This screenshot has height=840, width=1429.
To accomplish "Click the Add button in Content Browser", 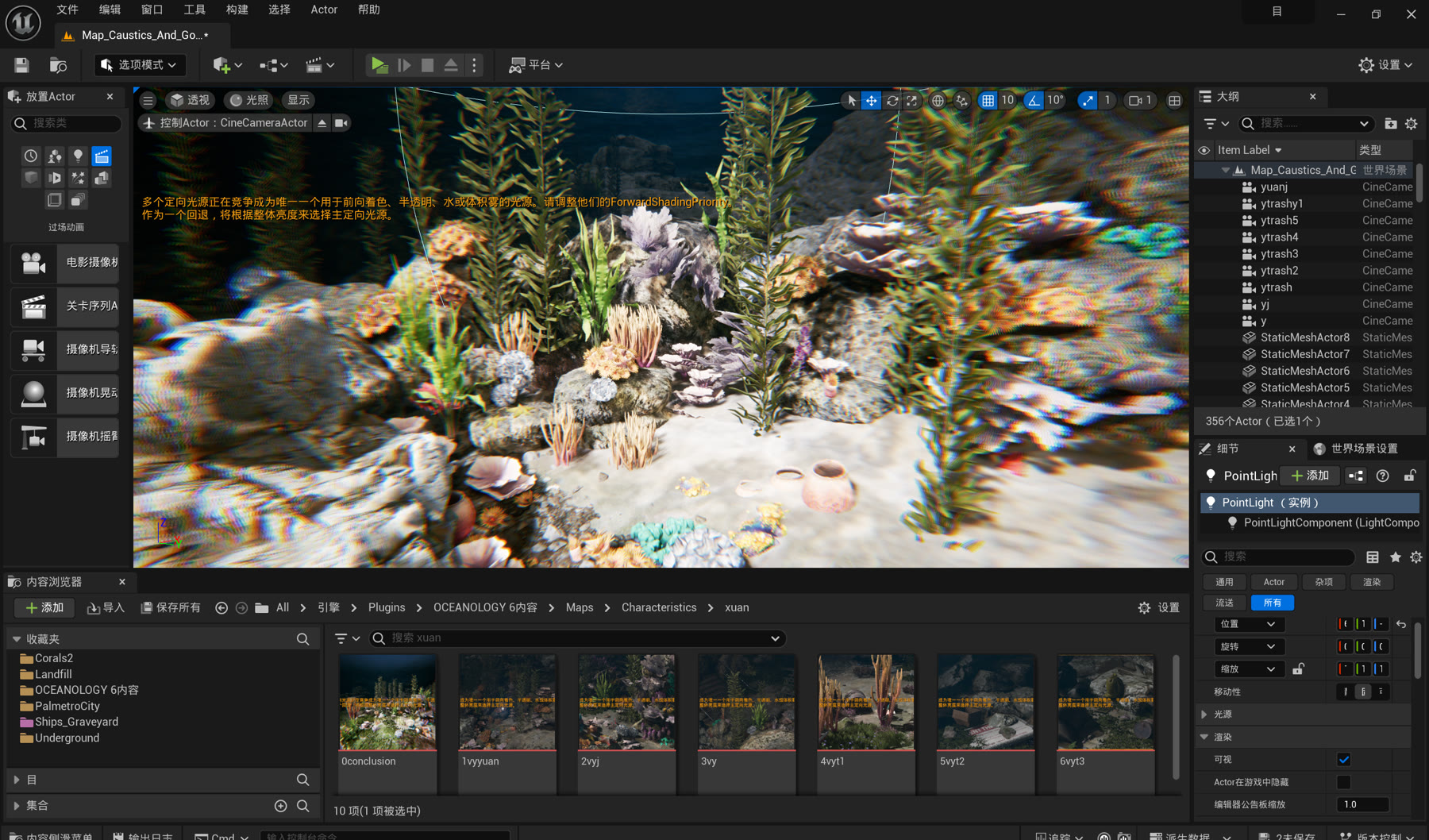I will pyautogui.click(x=44, y=608).
